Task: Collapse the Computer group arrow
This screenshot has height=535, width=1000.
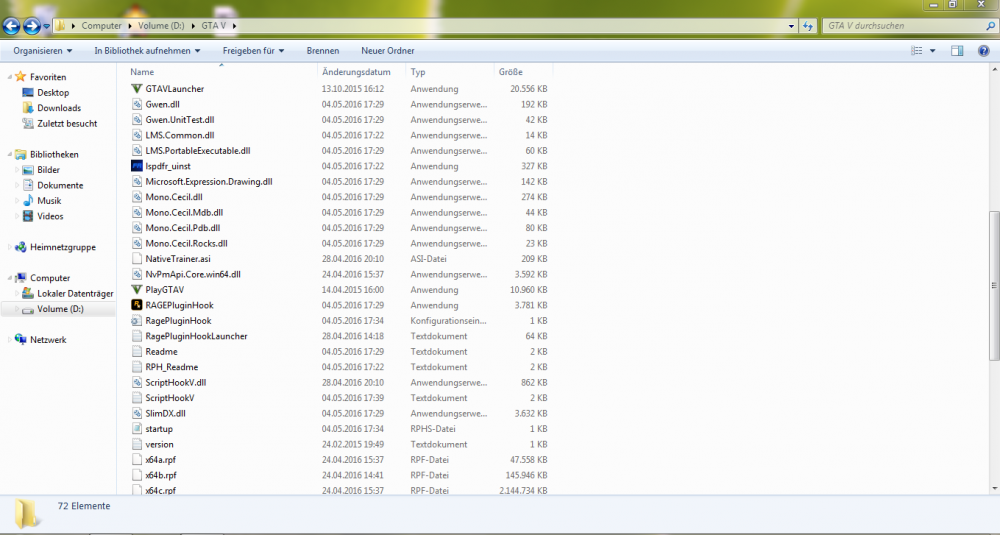Action: pyautogui.click(x=10, y=279)
